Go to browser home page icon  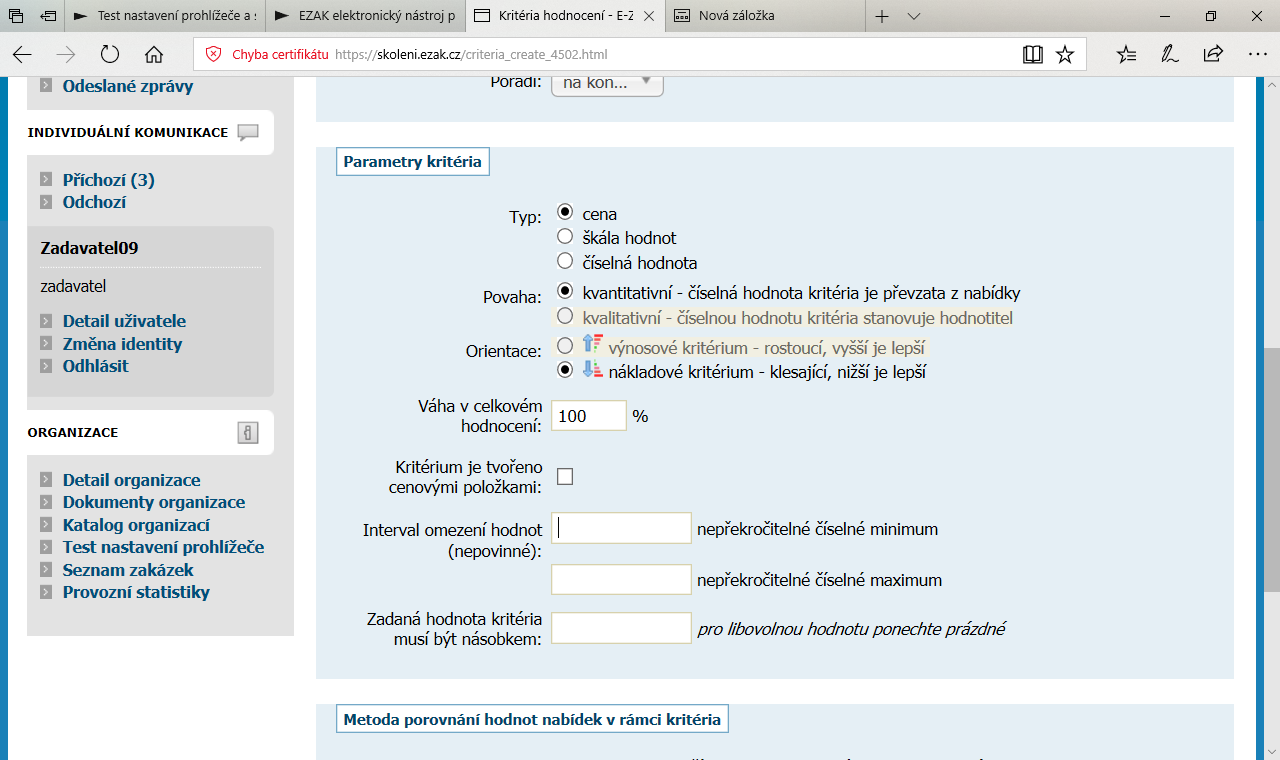153,55
